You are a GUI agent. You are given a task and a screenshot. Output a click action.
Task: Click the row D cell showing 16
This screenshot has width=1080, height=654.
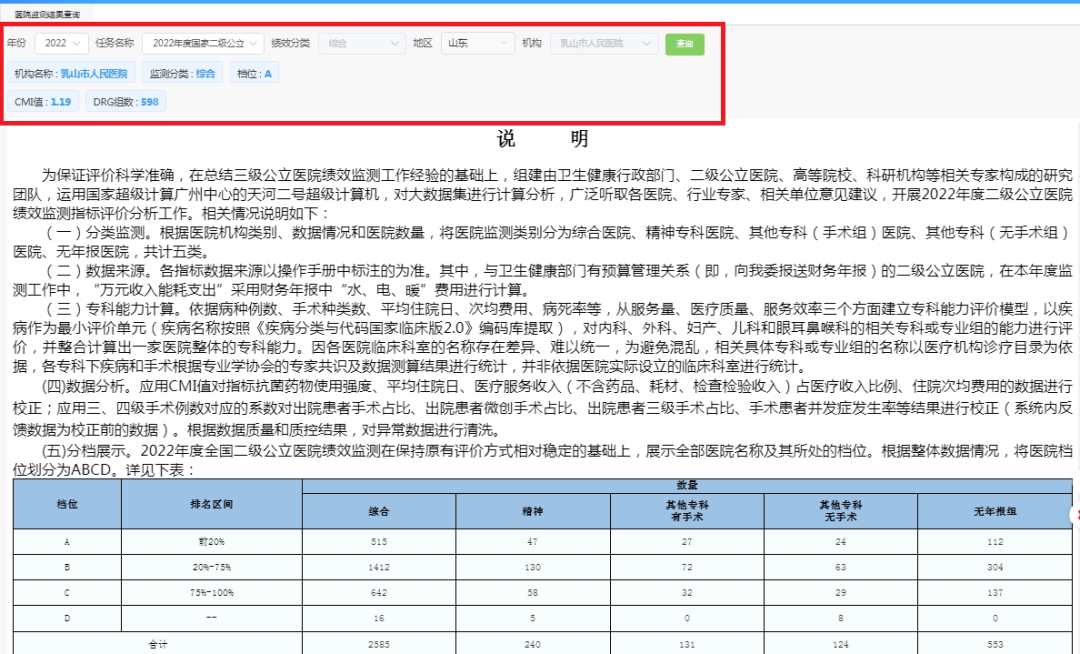point(379,618)
